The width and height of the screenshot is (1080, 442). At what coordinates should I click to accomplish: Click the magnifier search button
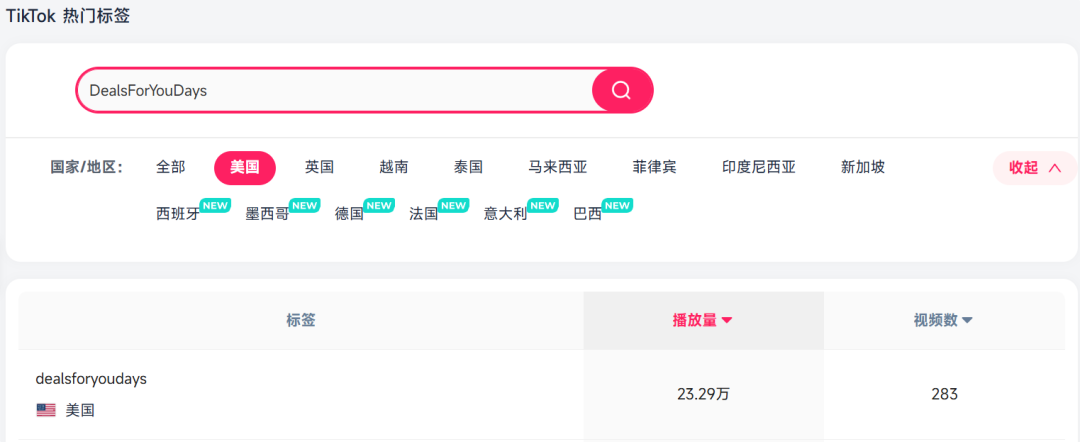point(621,90)
